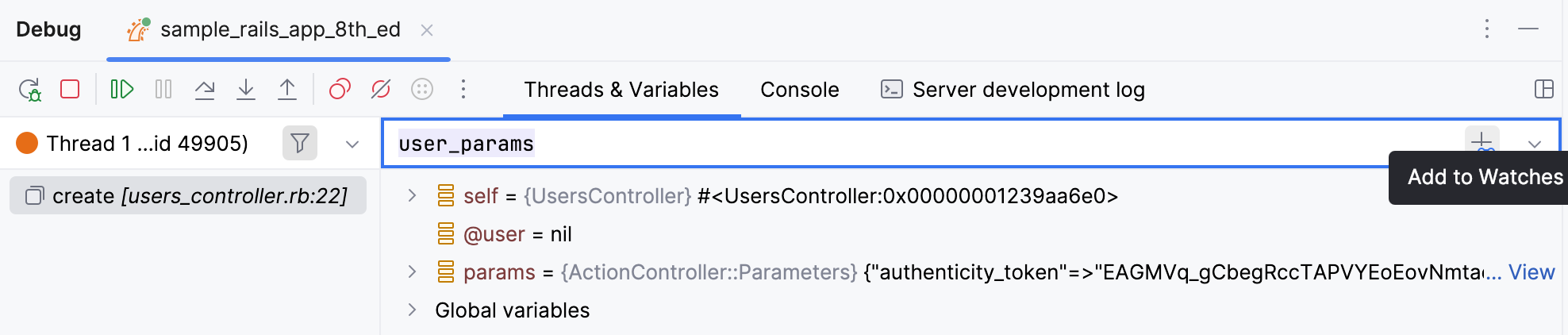Click the Step Out icon

[x=287, y=89]
